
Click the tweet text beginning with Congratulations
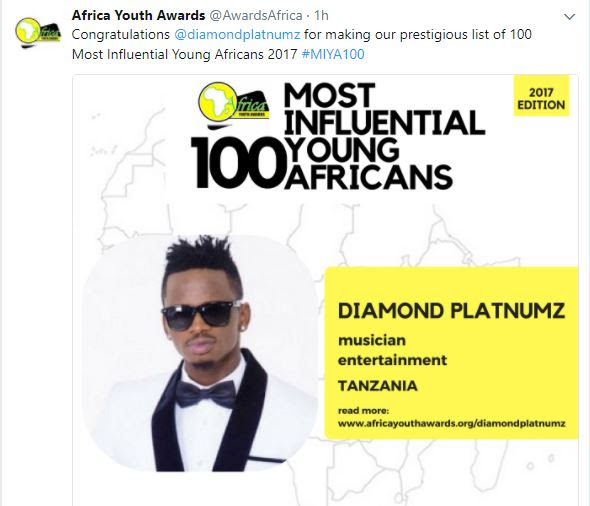pyautogui.click(x=301, y=45)
